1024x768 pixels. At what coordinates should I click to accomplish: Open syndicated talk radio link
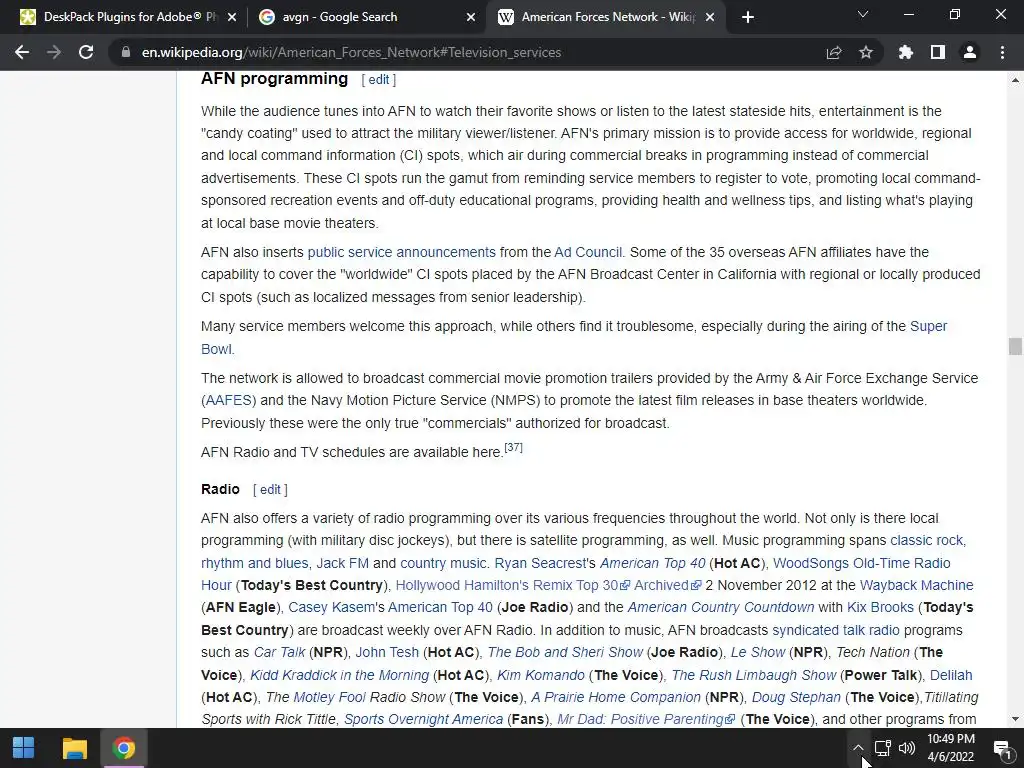pyautogui.click(x=835, y=630)
